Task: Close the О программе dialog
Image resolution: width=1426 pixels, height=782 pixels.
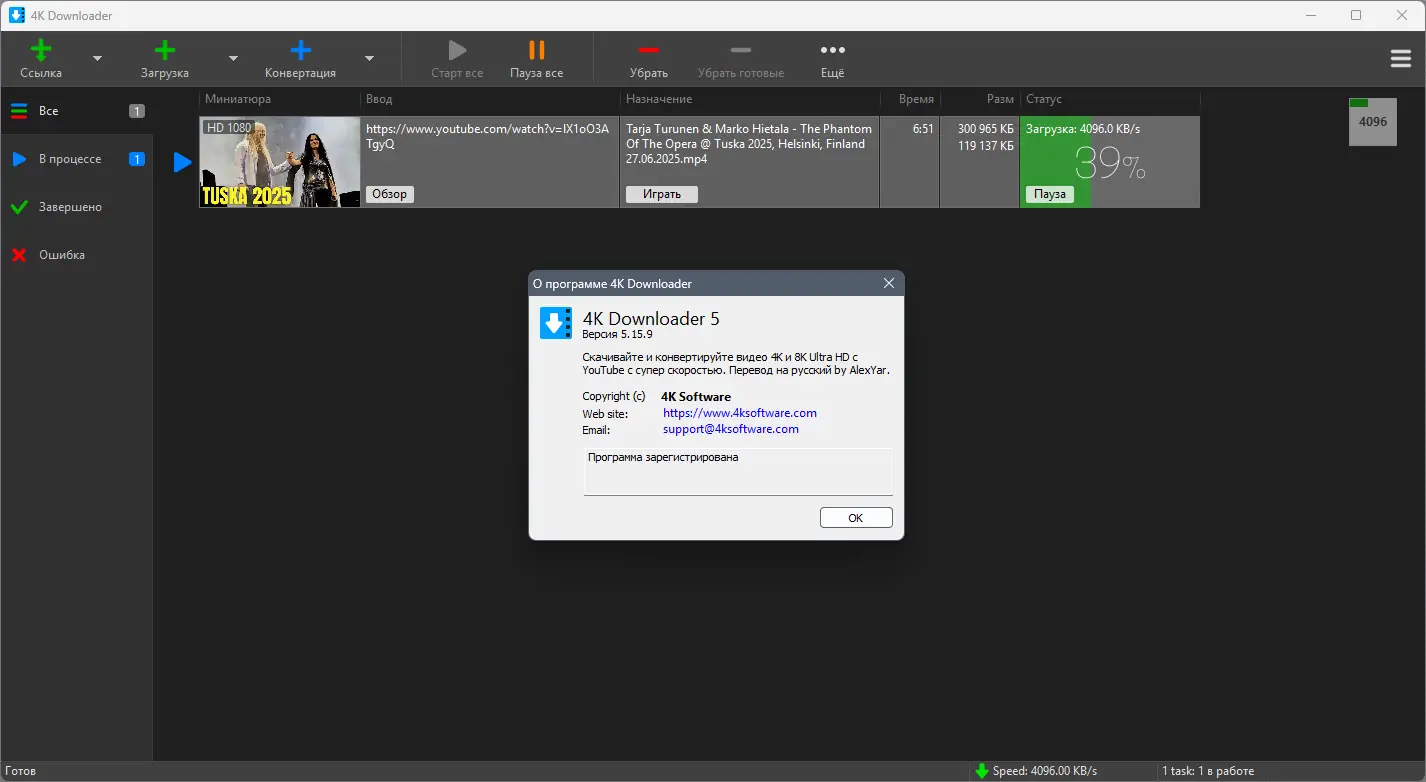Action: (889, 284)
